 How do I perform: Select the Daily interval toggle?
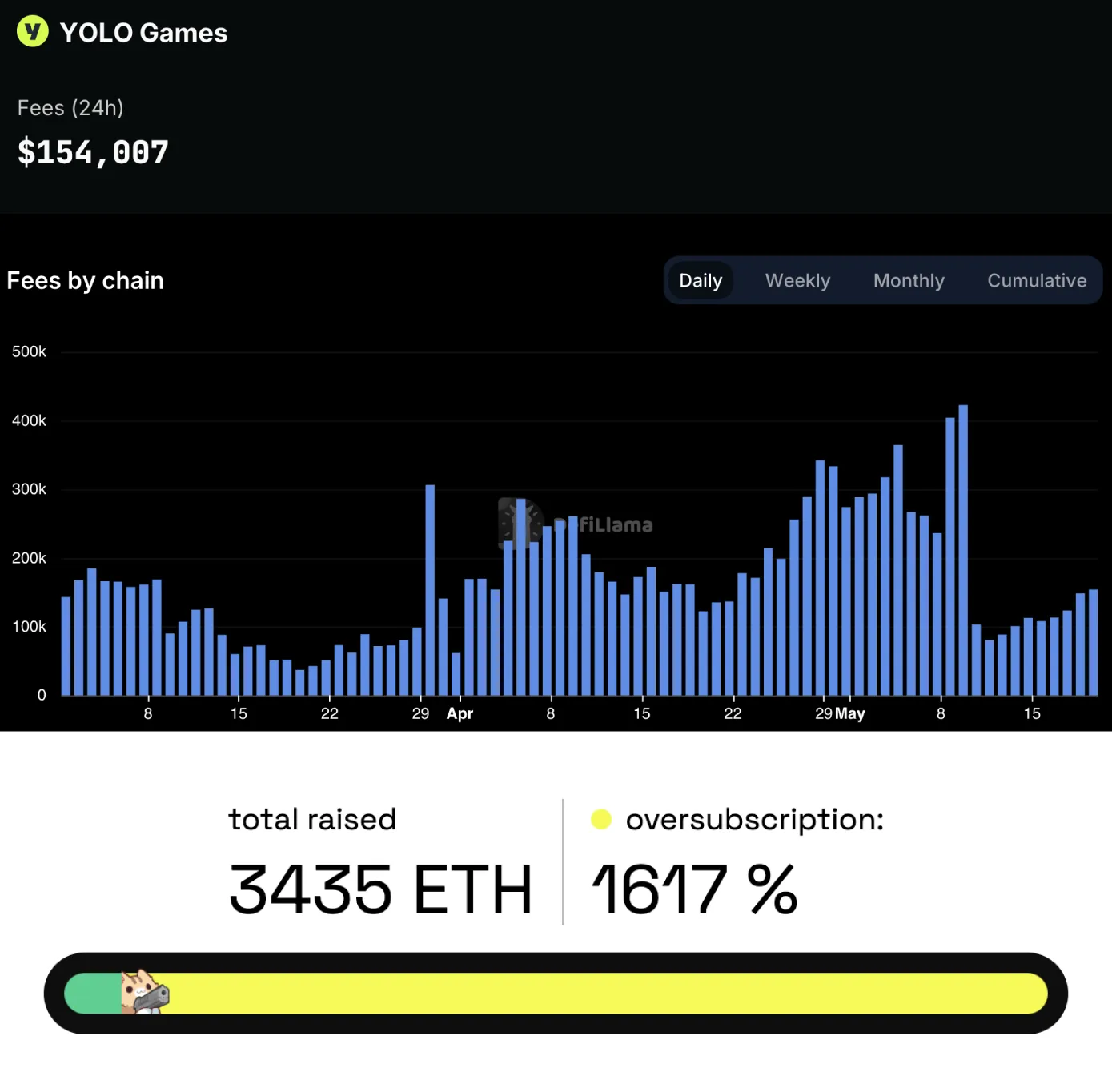(701, 280)
